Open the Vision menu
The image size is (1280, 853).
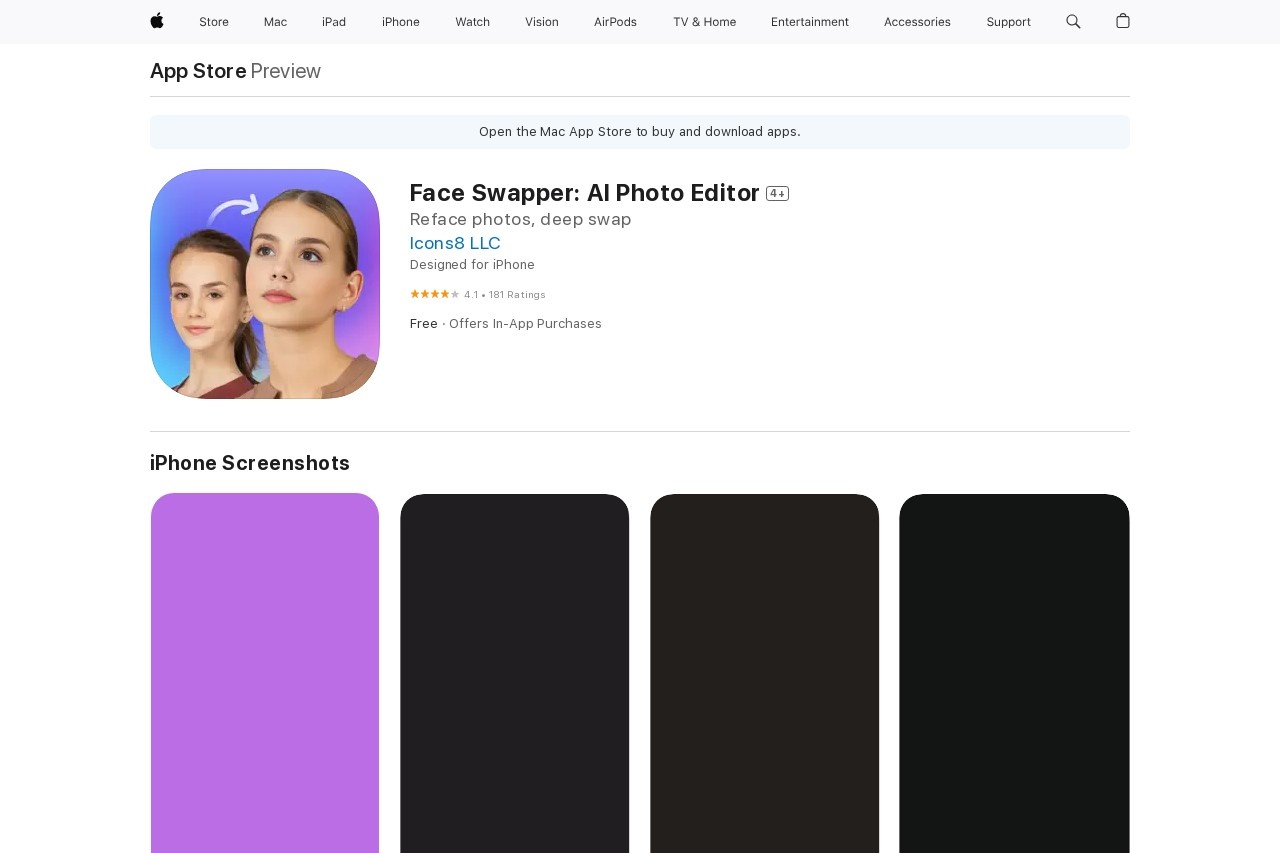click(542, 22)
